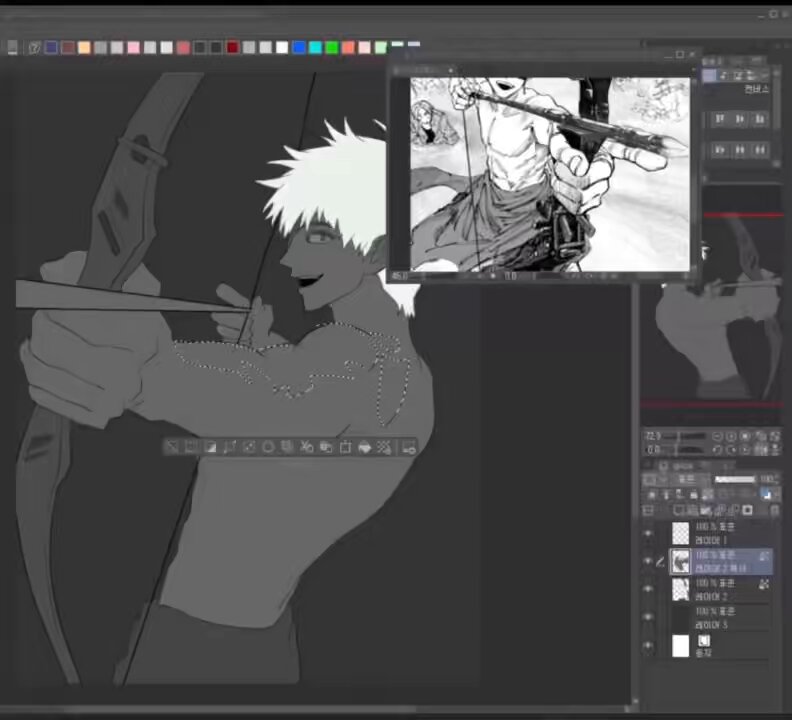Click the Navigator rotation slider

pyautogui.click(x=686, y=449)
